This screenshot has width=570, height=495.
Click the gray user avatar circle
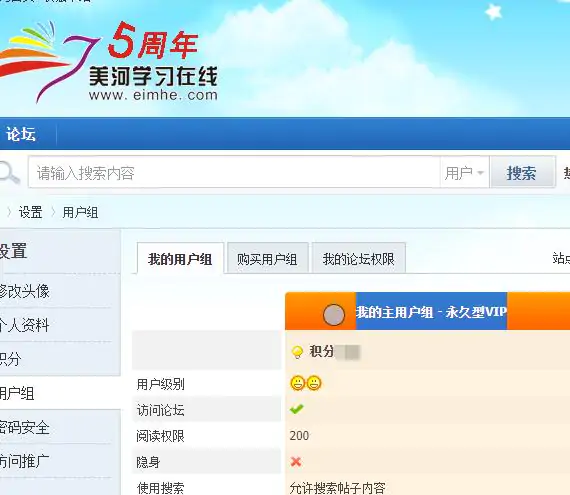click(x=334, y=314)
